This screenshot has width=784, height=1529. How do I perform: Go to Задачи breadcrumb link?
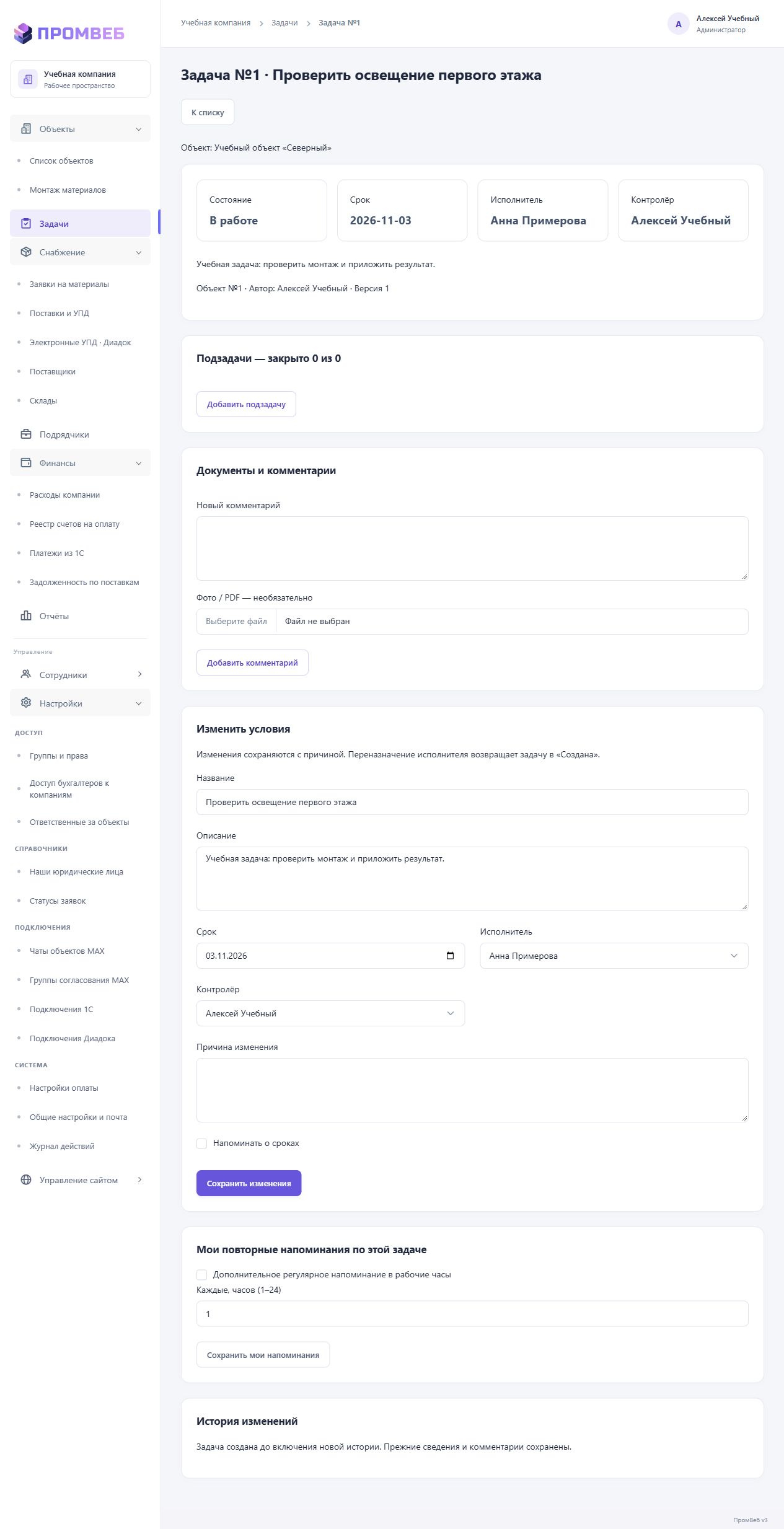[284, 23]
